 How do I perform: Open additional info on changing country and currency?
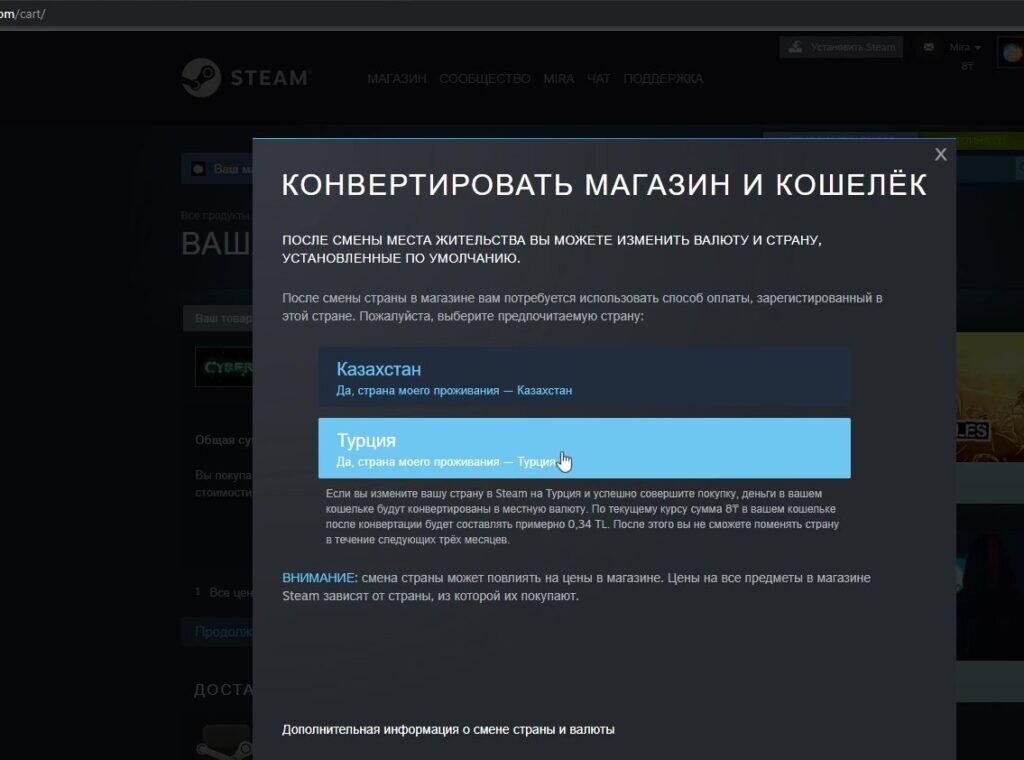click(x=448, y=729)
